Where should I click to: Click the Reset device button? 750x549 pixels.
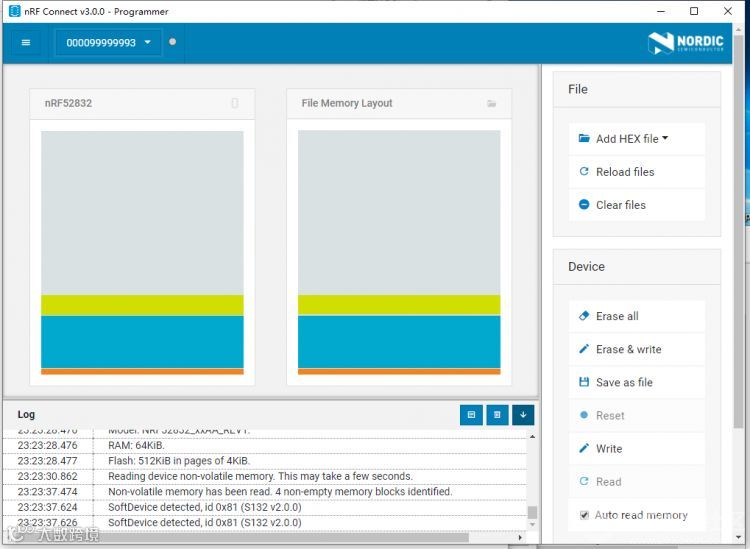coord(637,416)
